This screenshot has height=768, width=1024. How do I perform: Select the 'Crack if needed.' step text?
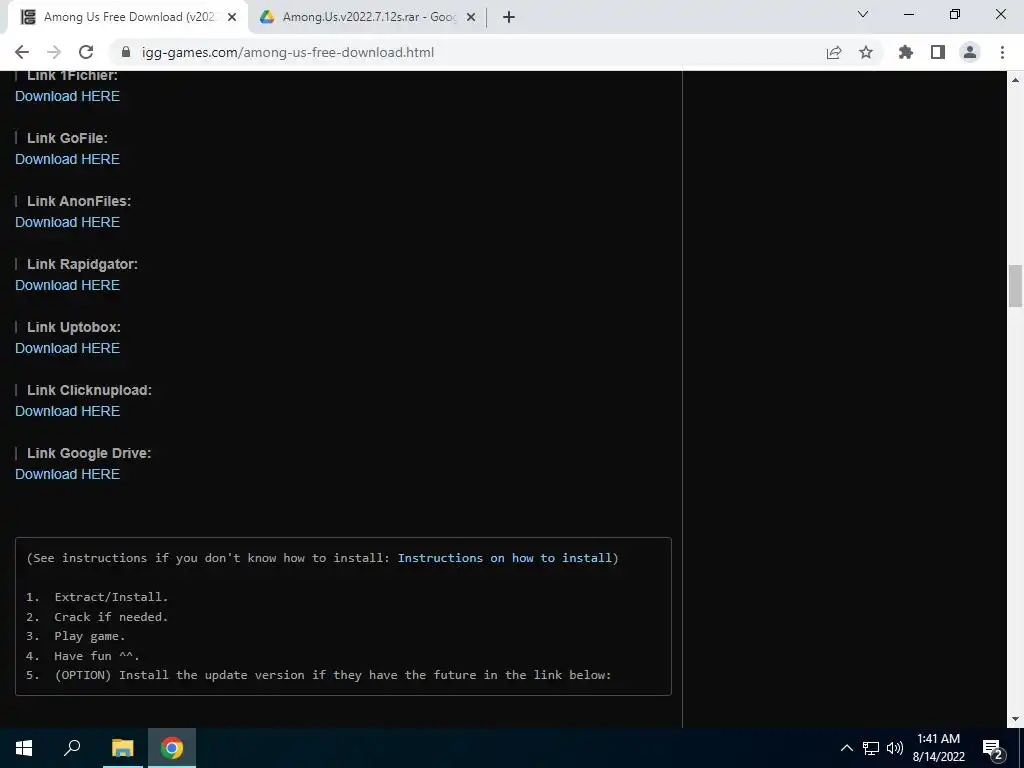[x=111, y=616]
